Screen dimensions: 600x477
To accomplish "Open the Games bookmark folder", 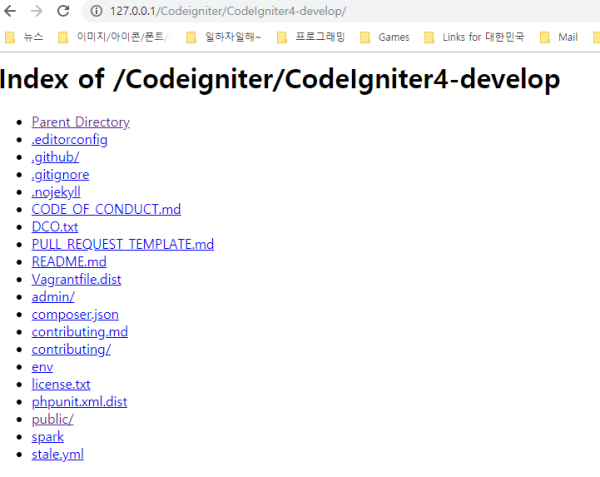I will coord(384,38).
